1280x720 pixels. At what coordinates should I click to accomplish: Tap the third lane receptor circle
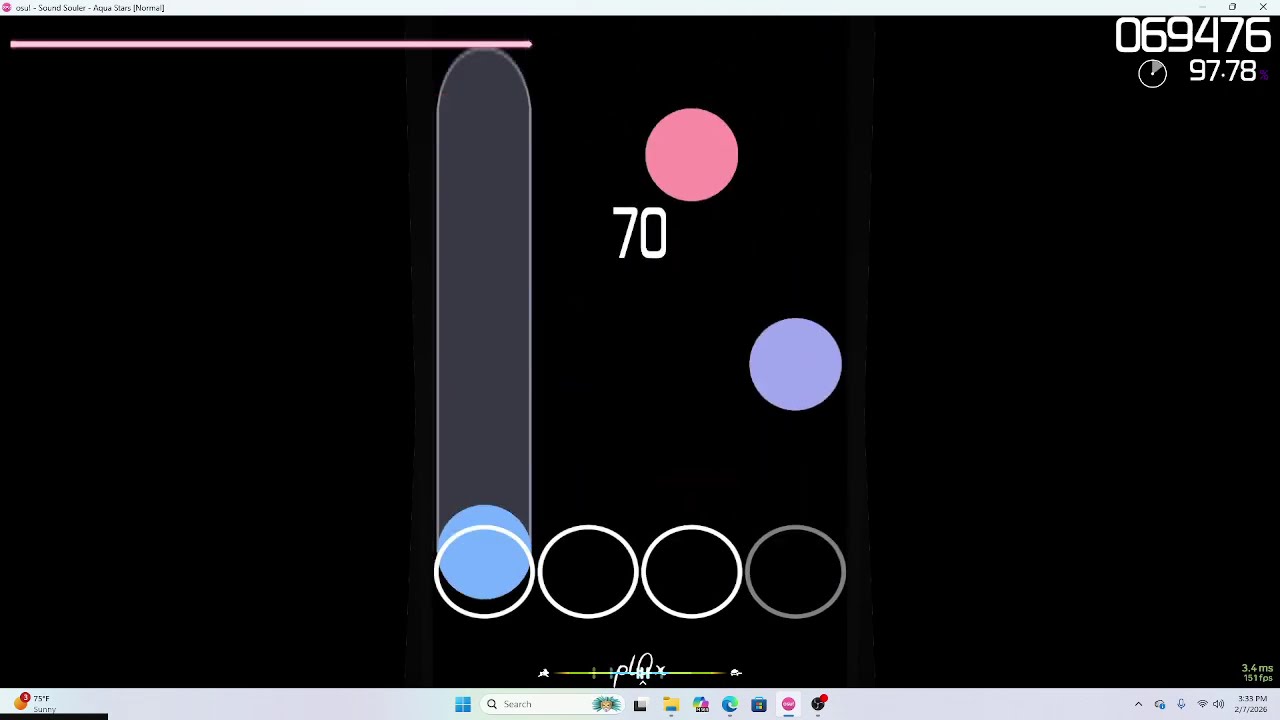coord(692,571)
